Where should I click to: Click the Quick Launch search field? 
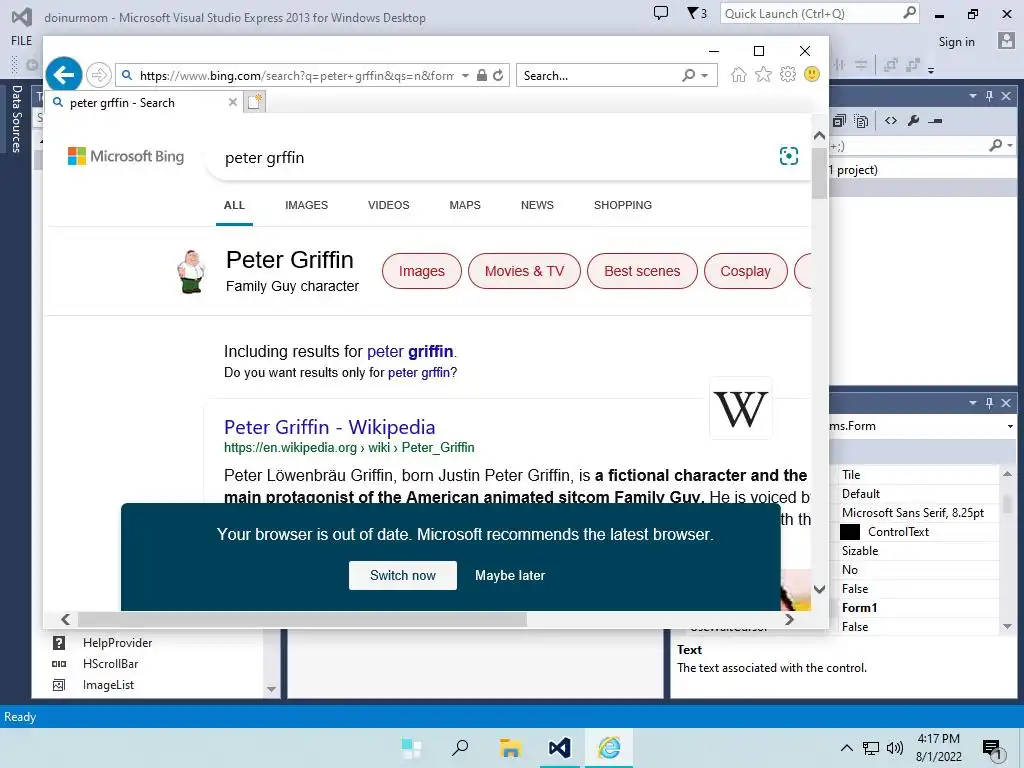(820, 14)
